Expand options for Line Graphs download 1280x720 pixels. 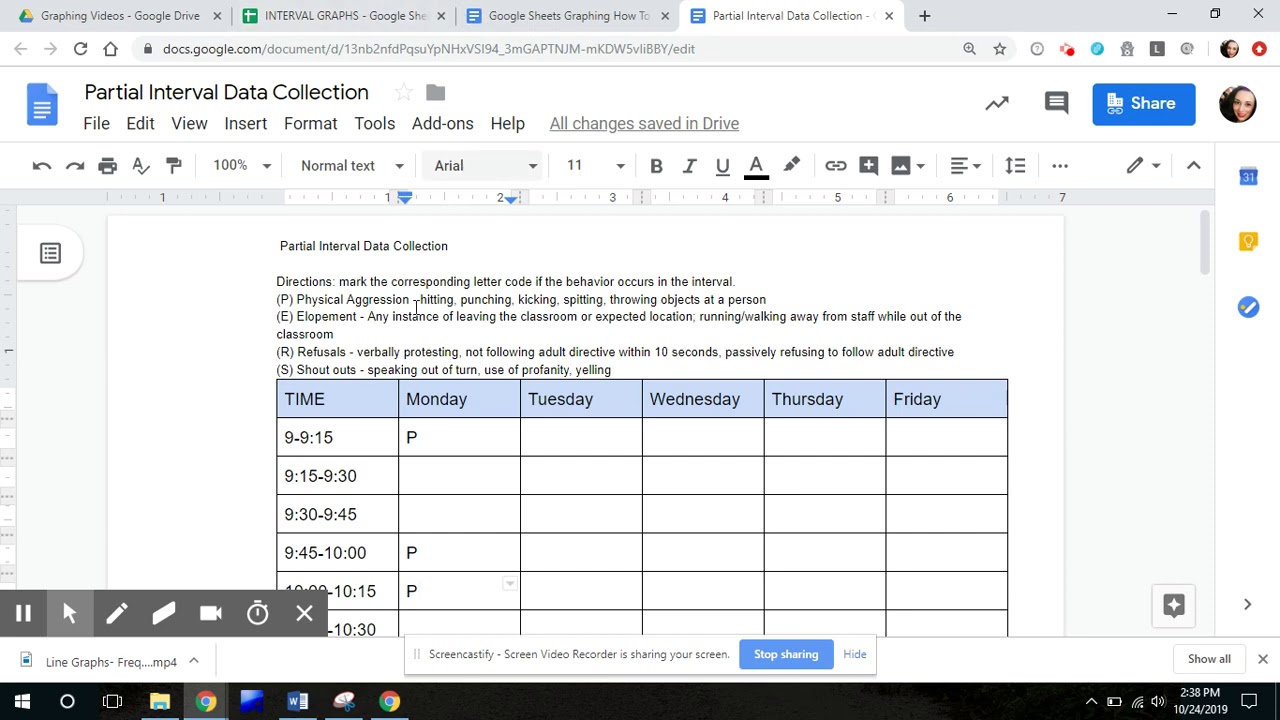(x=194, y=661)
